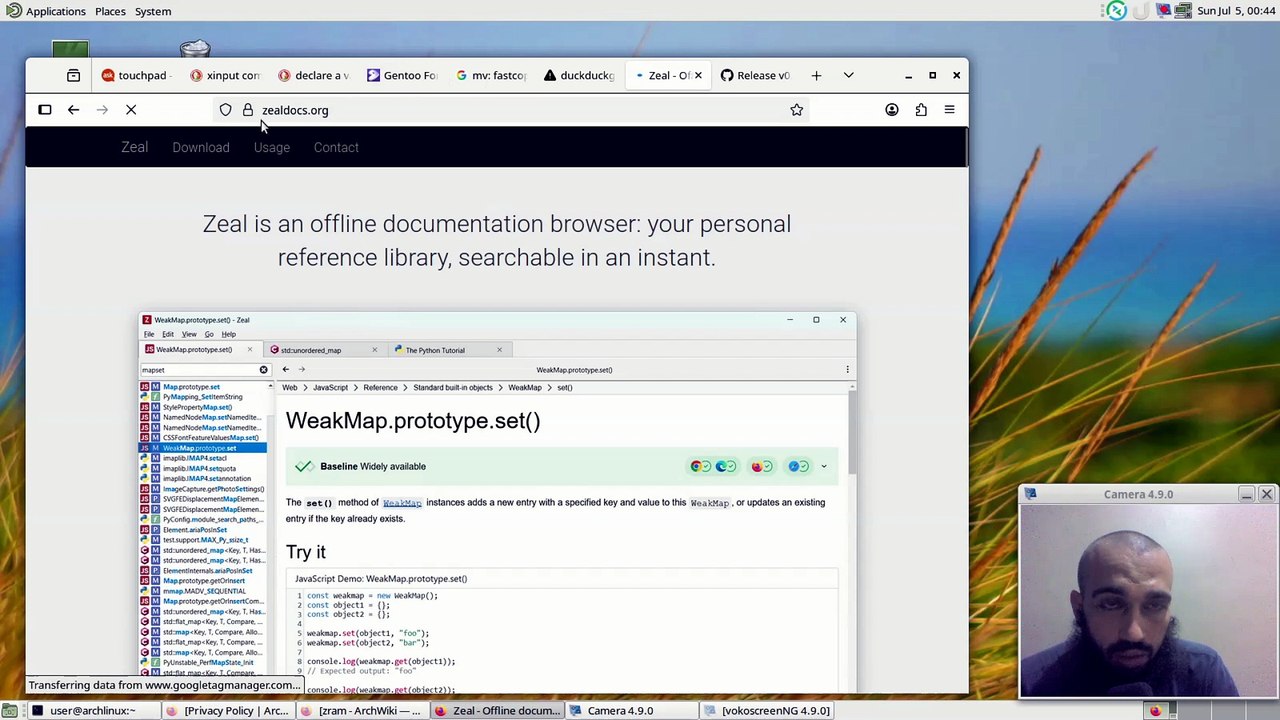Click the Zeal app screenshot image

(497, 502)
